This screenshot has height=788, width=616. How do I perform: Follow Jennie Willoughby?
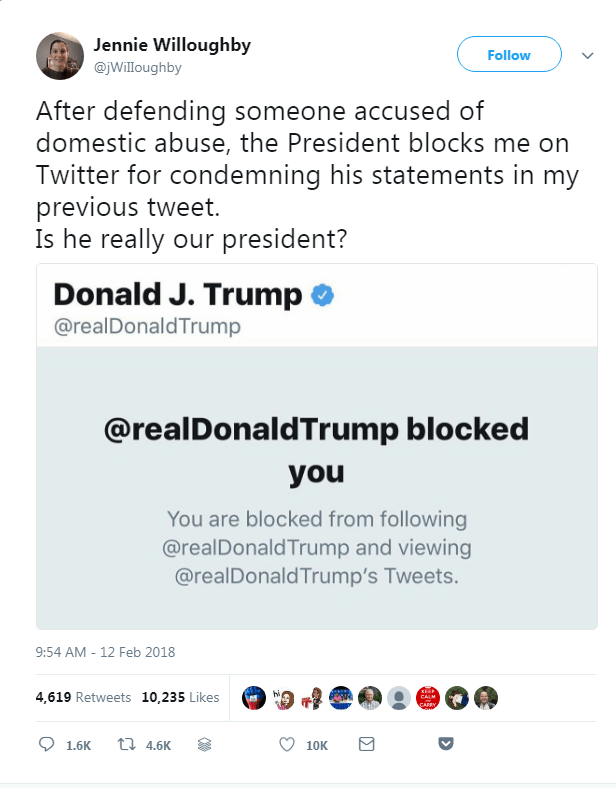pyautogui.click(x=509, y=55)
